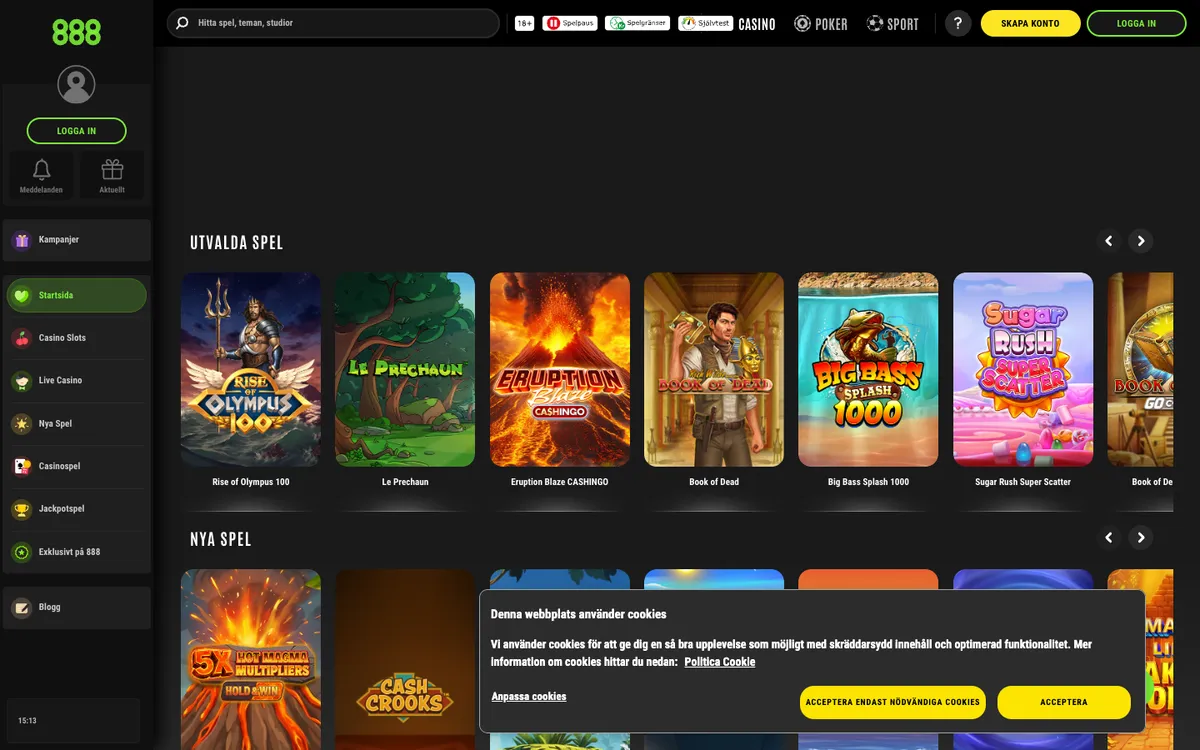Open Eruption Blaze CASHINGO thumbnail
1200x750 pixels.
click(x=560, y=370)
